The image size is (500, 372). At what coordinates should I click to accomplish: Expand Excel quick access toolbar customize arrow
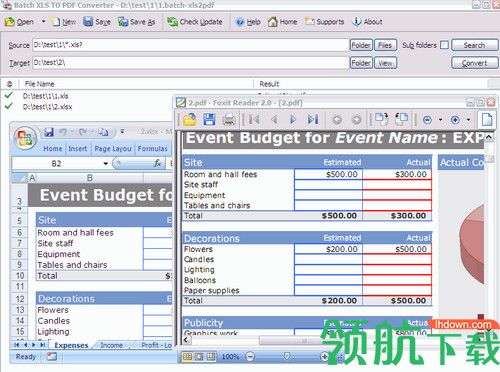pyautogui.click(x=122, y=132)
